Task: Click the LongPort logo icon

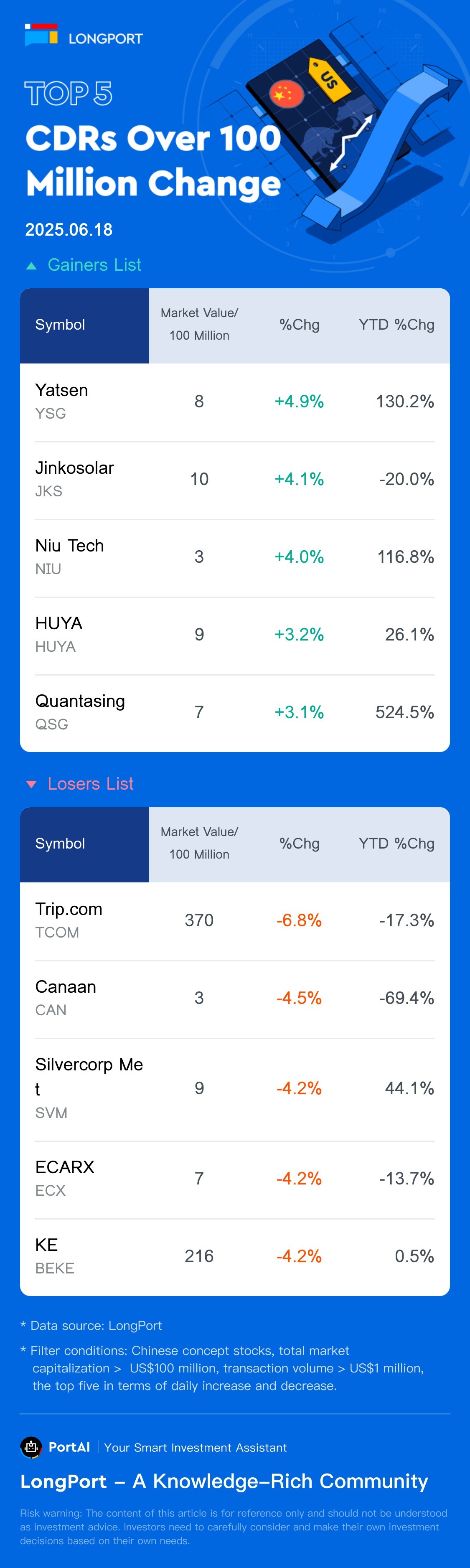Action: pos(41,36)
